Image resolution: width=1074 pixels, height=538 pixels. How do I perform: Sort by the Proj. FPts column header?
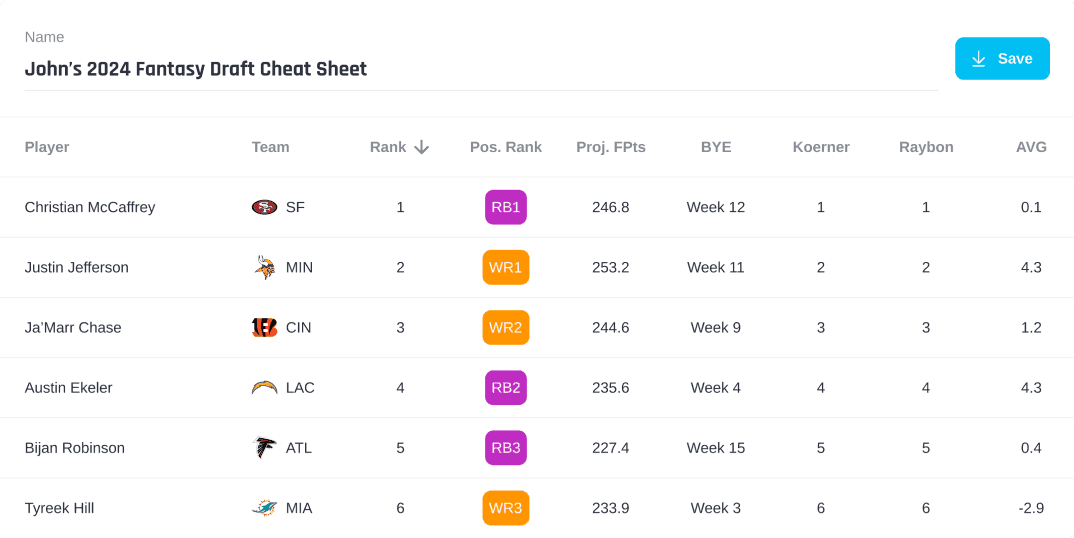click(x=611, y=147)
